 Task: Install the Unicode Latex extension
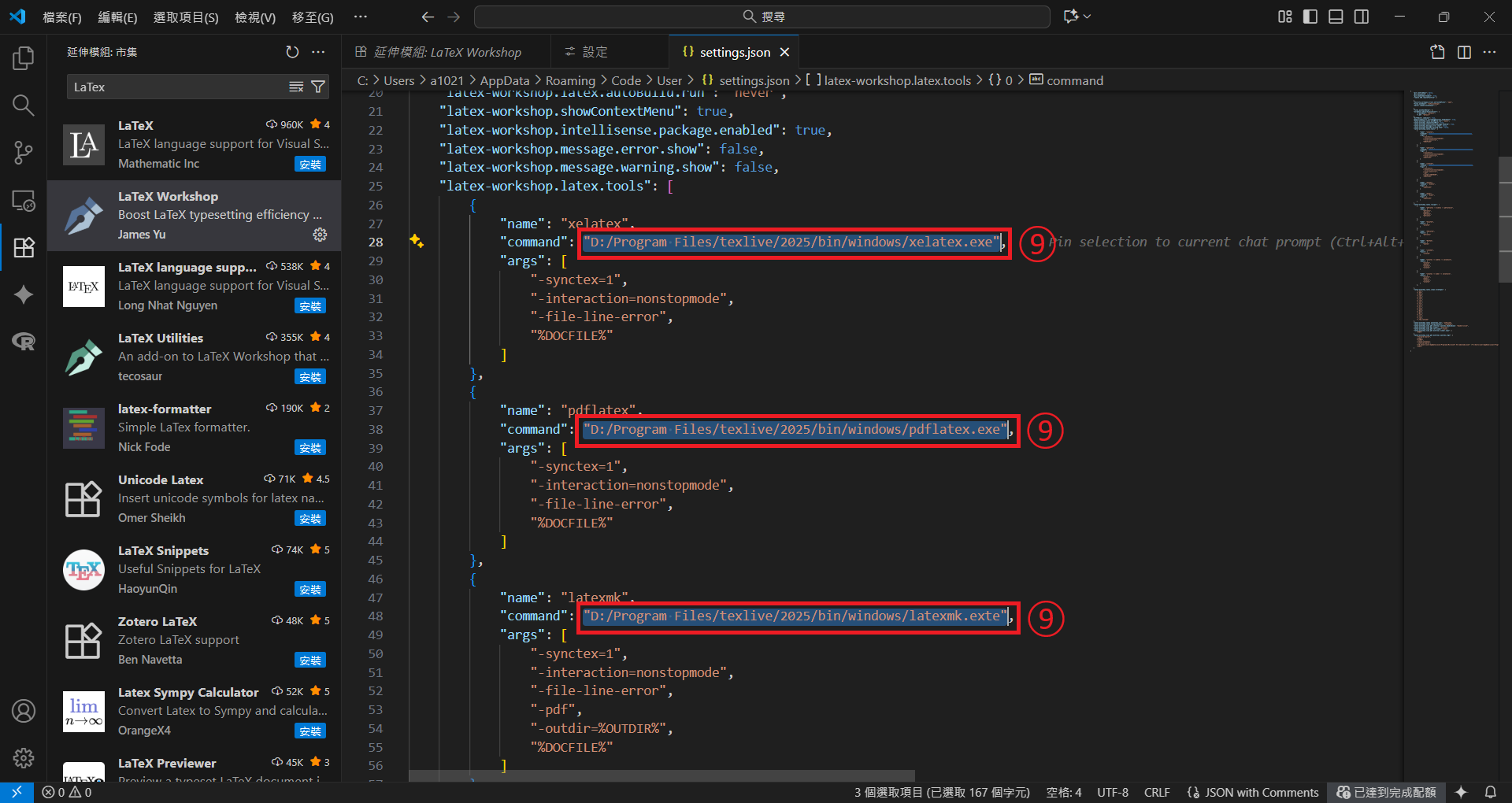pos(310,519)
